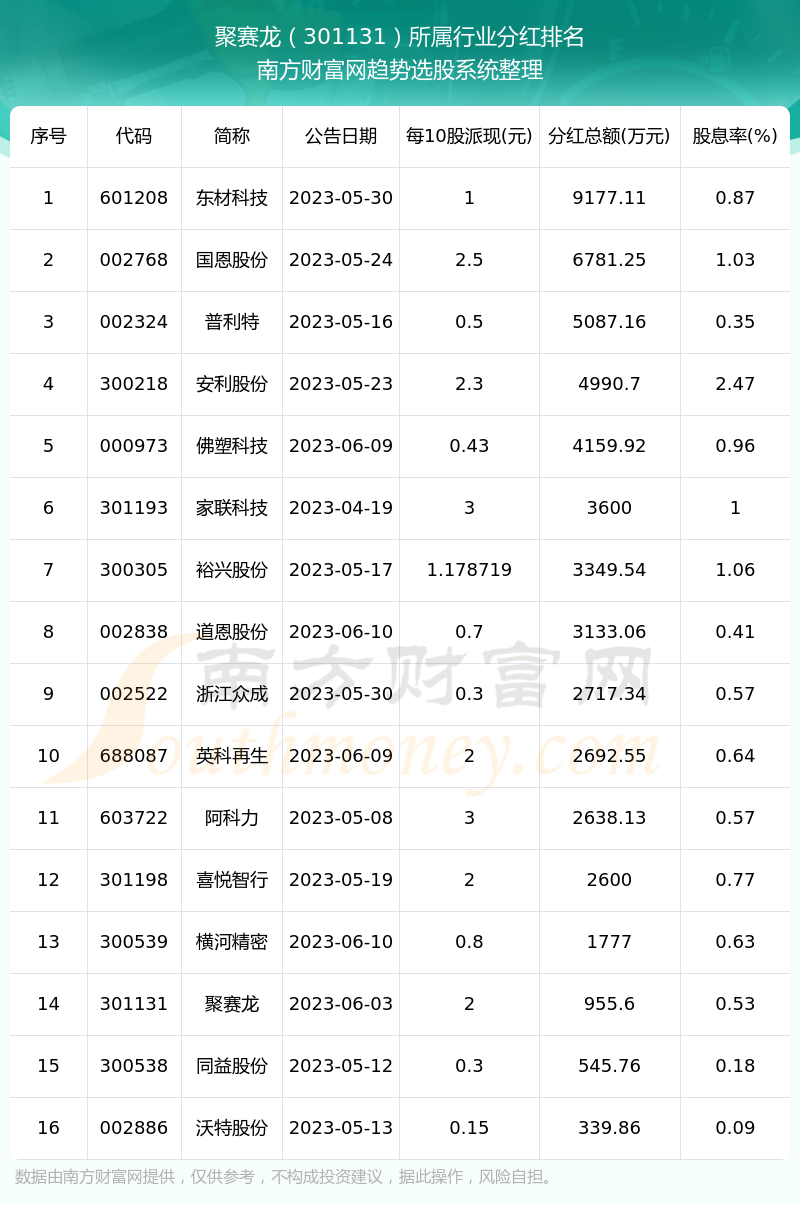Click stock code 300305
Screen dimensions: 800x1226
(134, 570)
